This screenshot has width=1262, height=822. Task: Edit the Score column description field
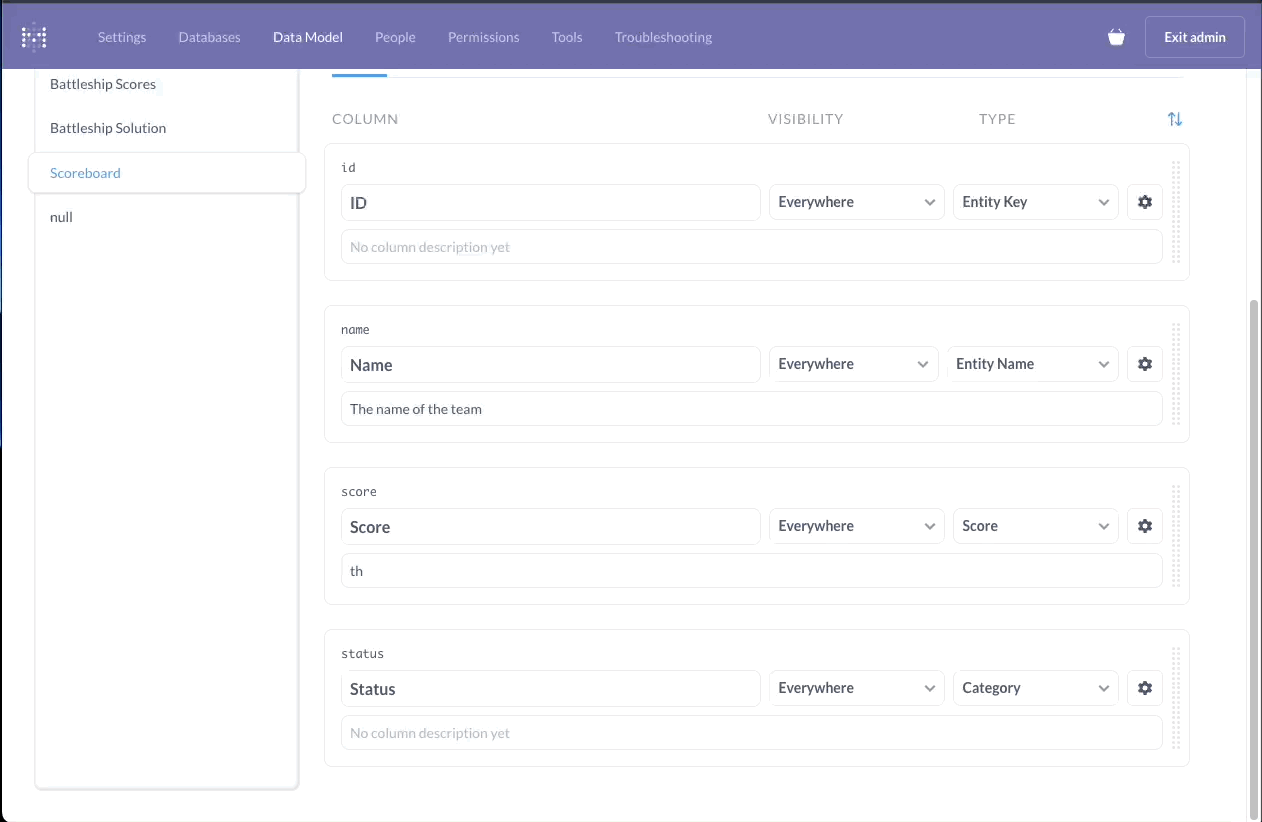coord(752,570)
